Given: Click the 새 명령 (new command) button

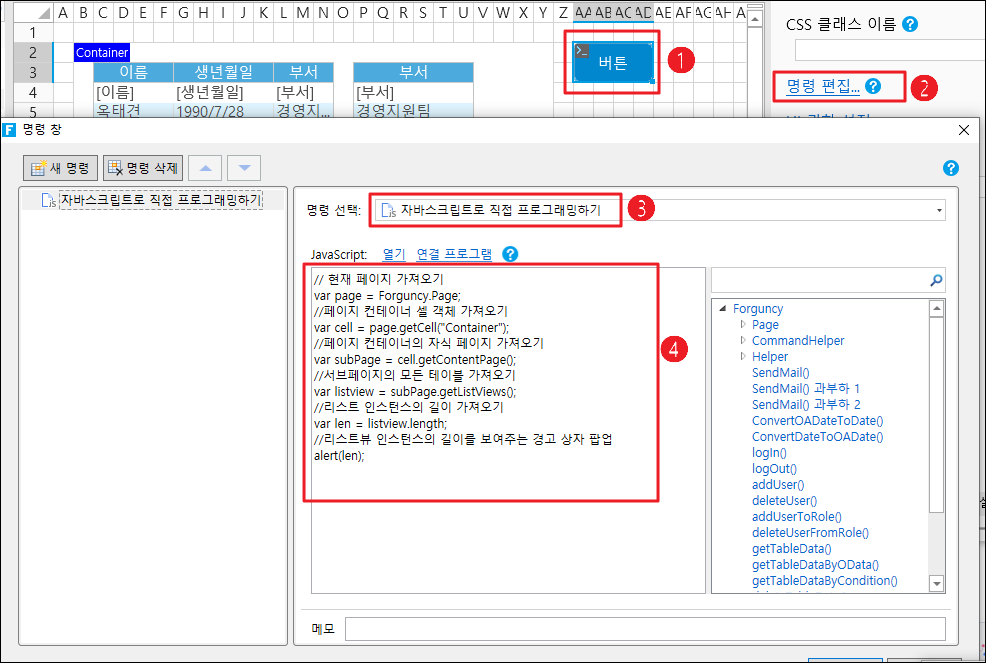Looking at the screenshot, I should point(60,168).
